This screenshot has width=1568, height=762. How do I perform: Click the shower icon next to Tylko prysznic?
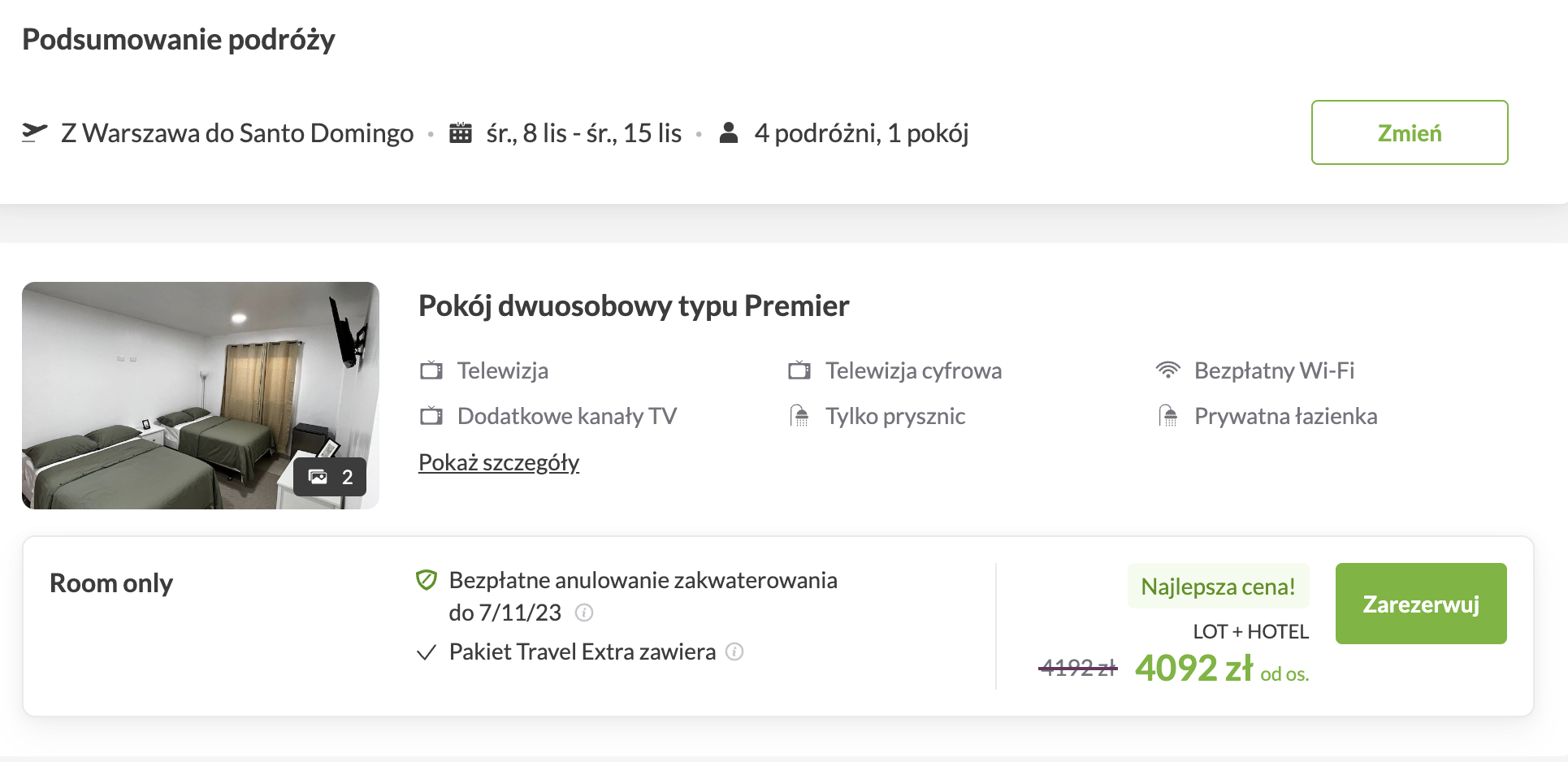(799, 416)
